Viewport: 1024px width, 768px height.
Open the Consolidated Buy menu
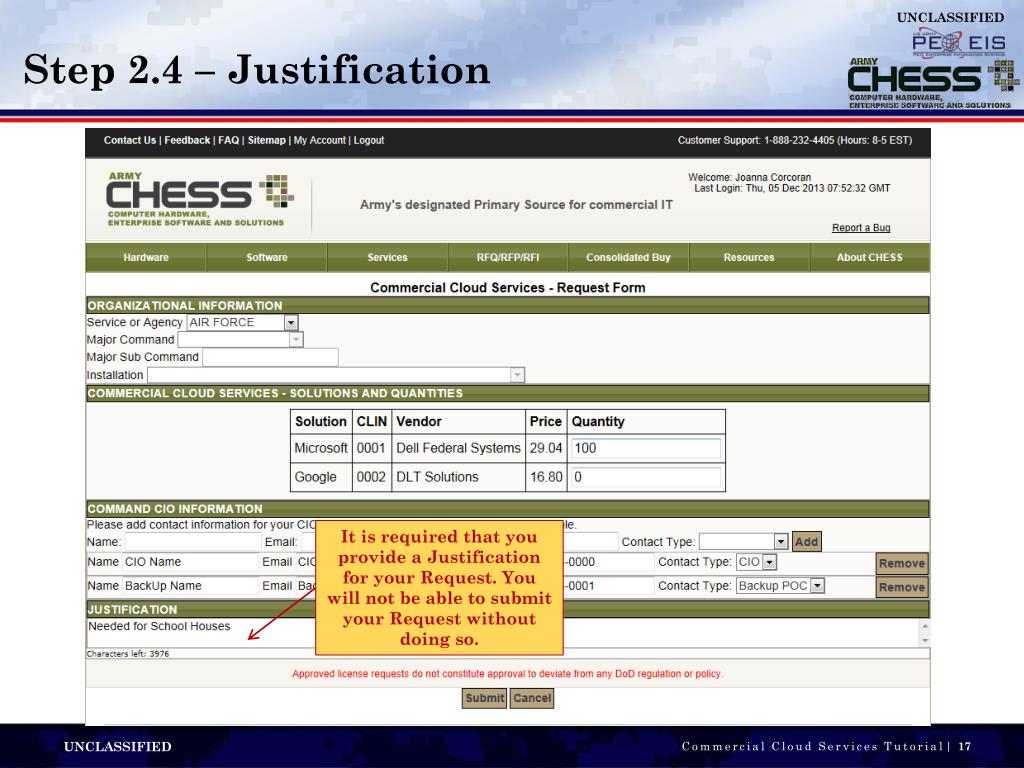(x=628, y=257)
